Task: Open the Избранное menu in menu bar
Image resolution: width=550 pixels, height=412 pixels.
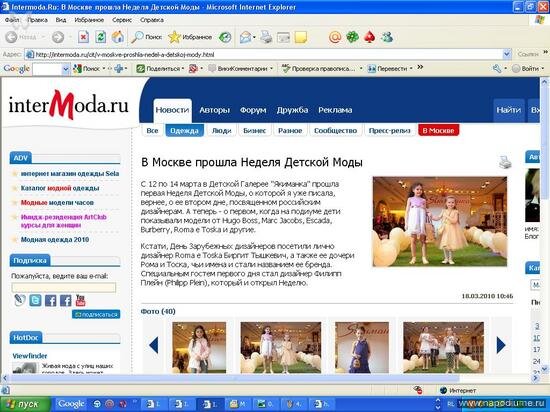Action: (89, 20)
